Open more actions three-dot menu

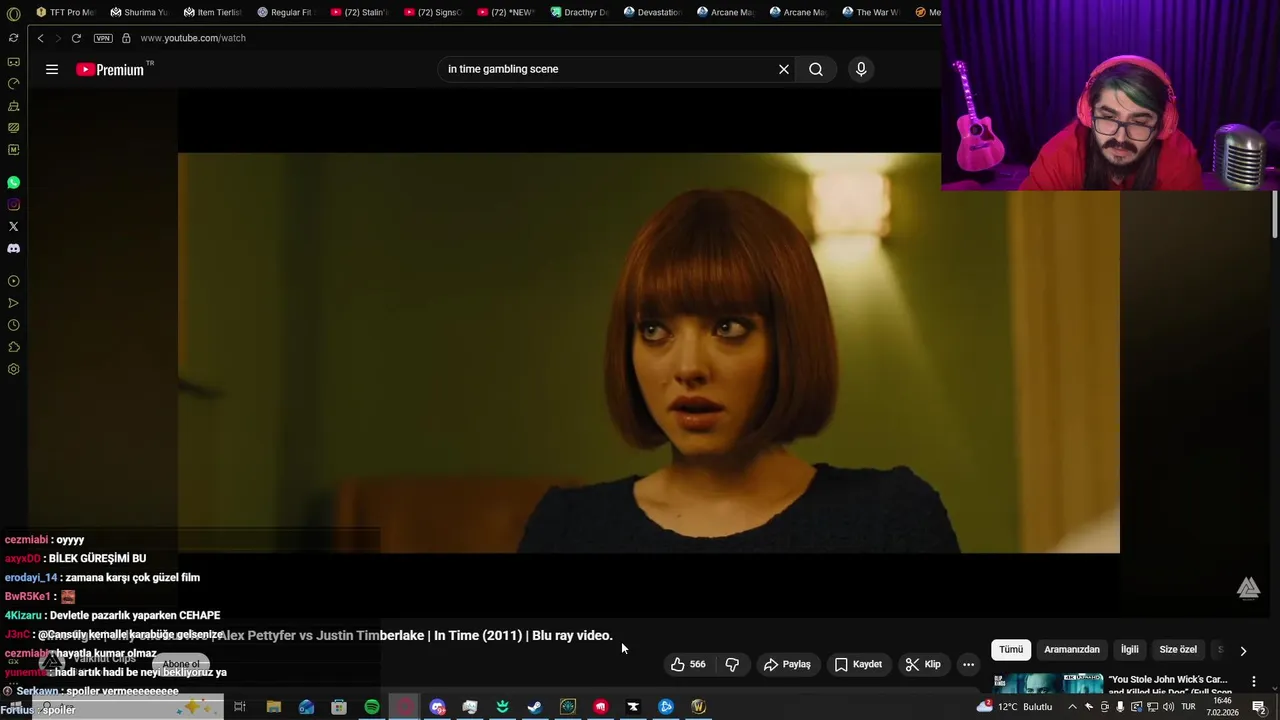coord(968,664)
